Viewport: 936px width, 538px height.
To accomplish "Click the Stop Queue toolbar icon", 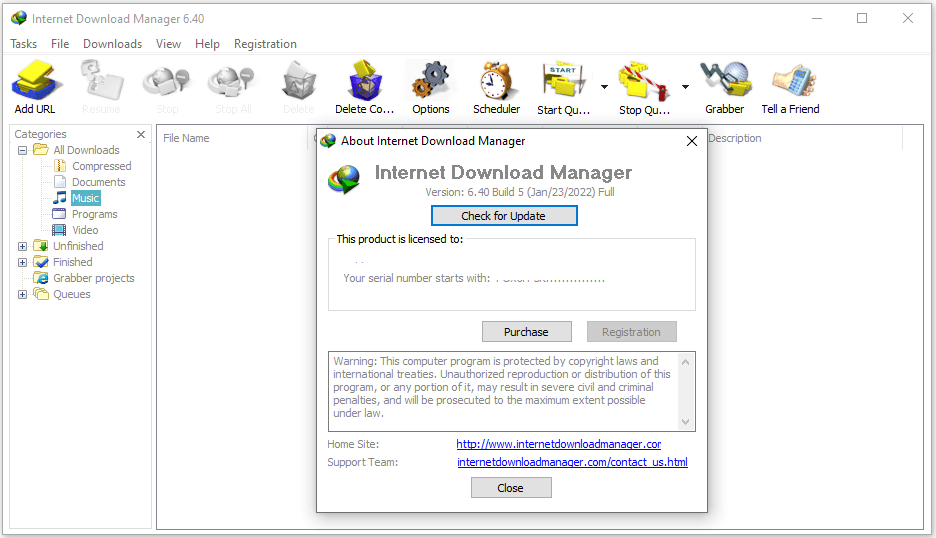I will pos(644,81).
